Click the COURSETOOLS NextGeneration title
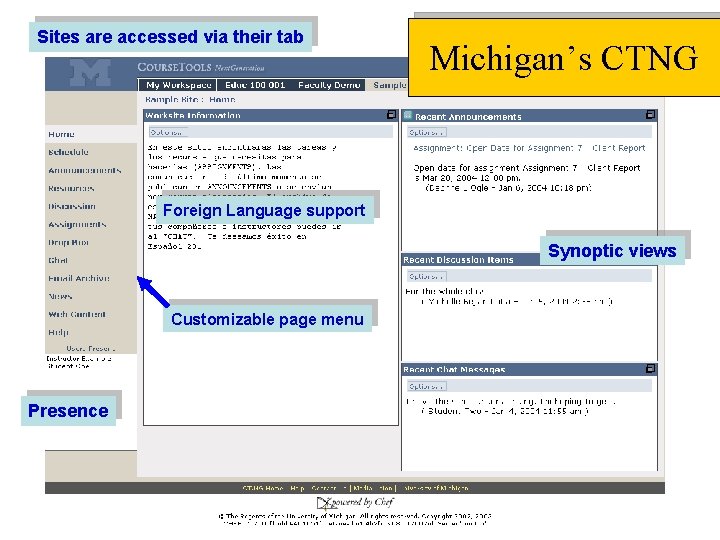720x540 pixels. point(201,68)
